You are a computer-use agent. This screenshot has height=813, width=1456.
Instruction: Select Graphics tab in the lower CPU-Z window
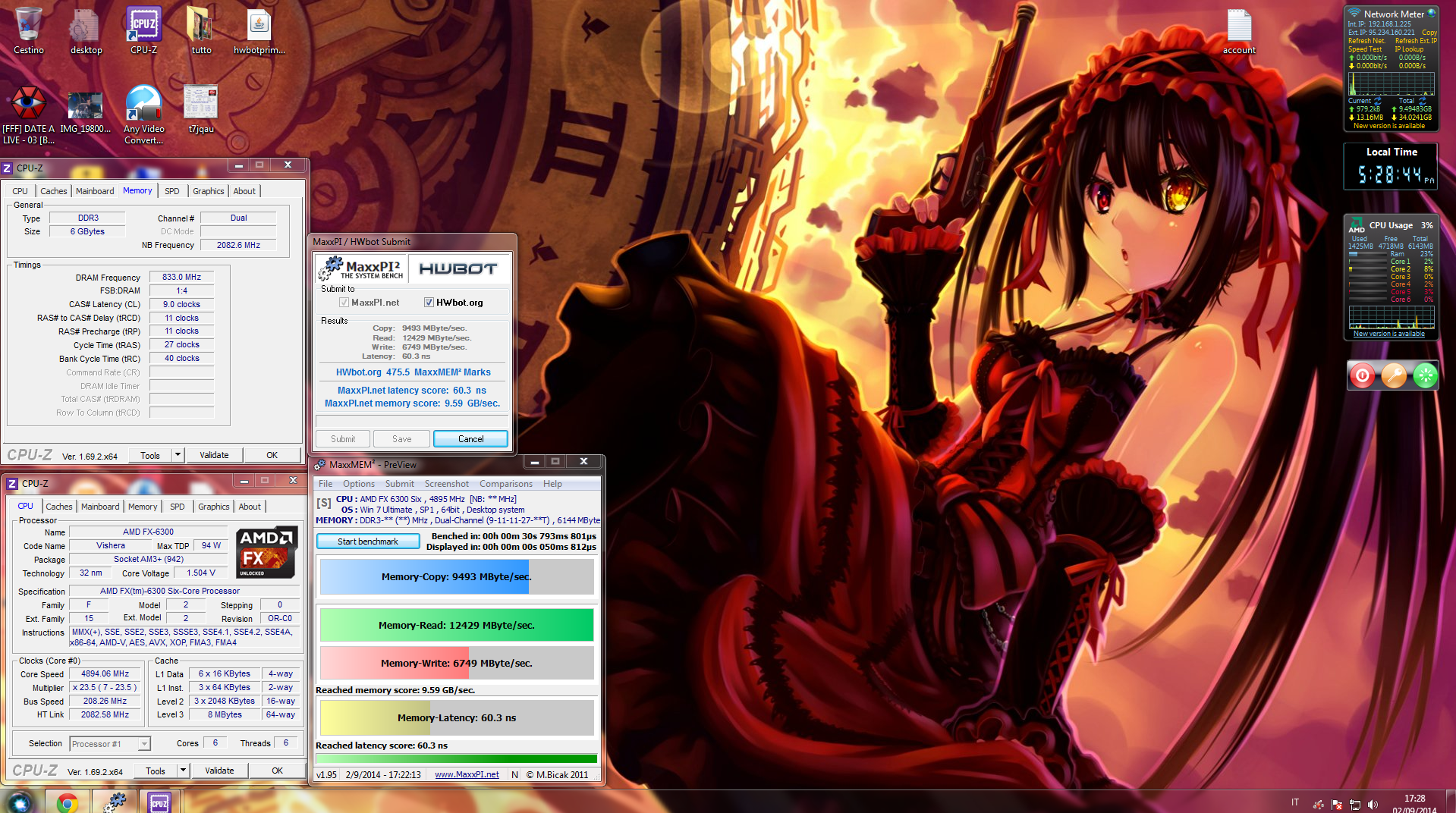[213, 507]
